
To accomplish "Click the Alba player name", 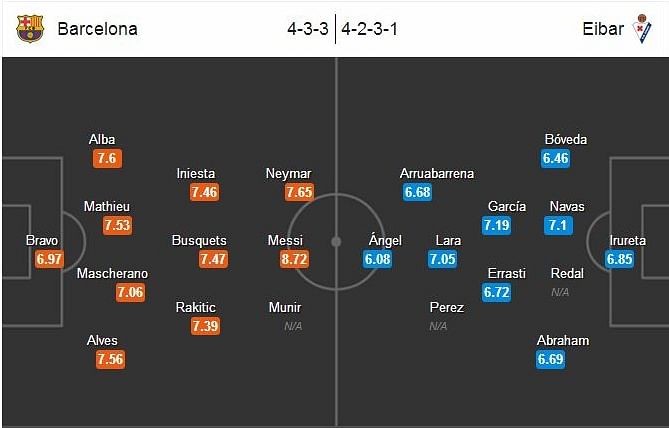I will [x=102, y=140].
